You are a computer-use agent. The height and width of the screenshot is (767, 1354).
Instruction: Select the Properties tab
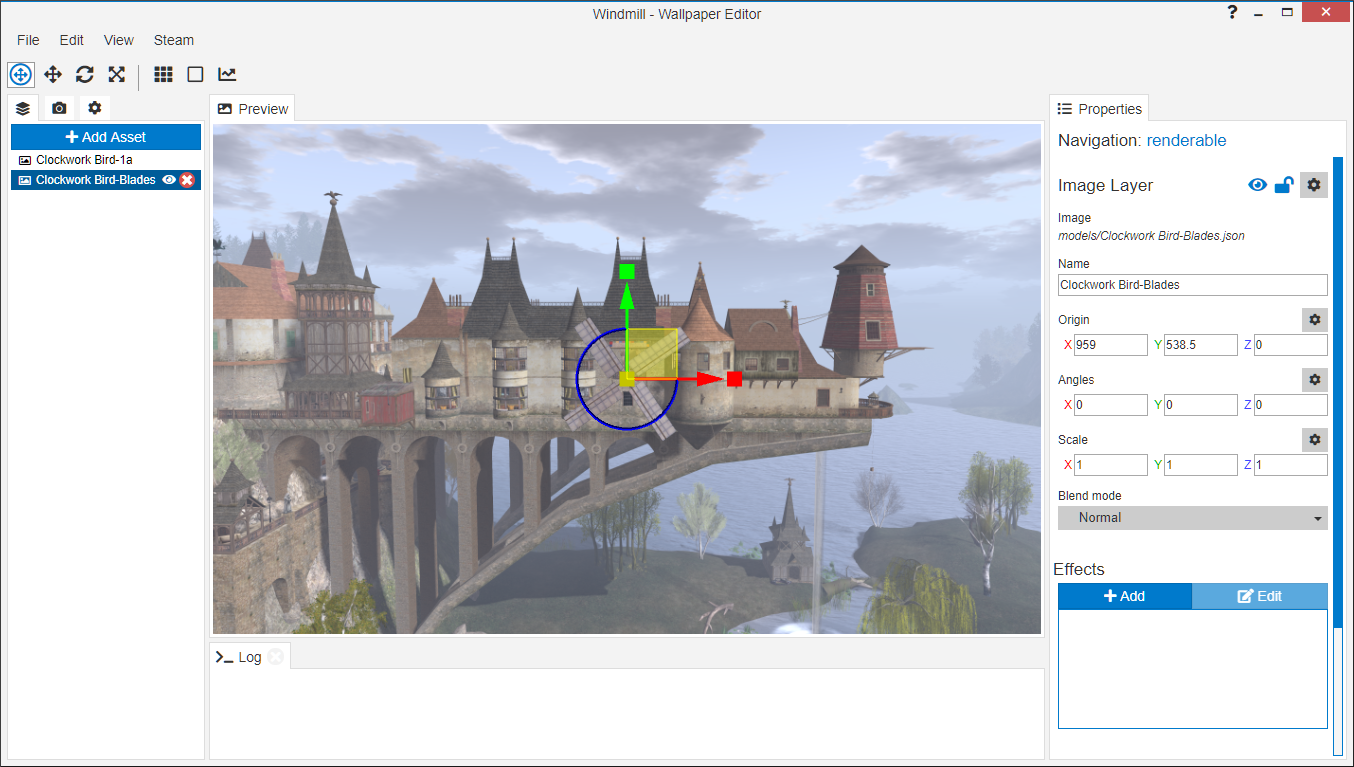pyautogui.click(x=1100, y=109)
